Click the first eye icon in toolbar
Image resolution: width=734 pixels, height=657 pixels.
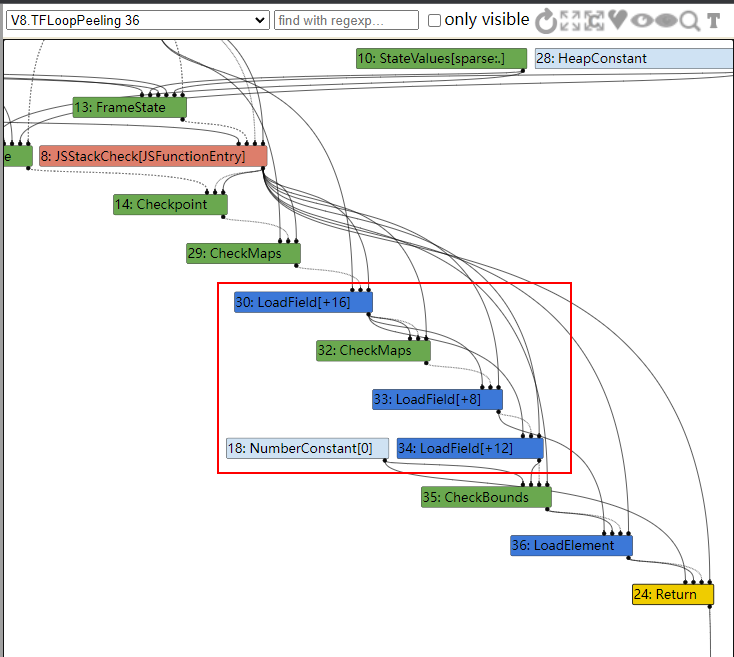pyautogui.click(x=641, y=21)
